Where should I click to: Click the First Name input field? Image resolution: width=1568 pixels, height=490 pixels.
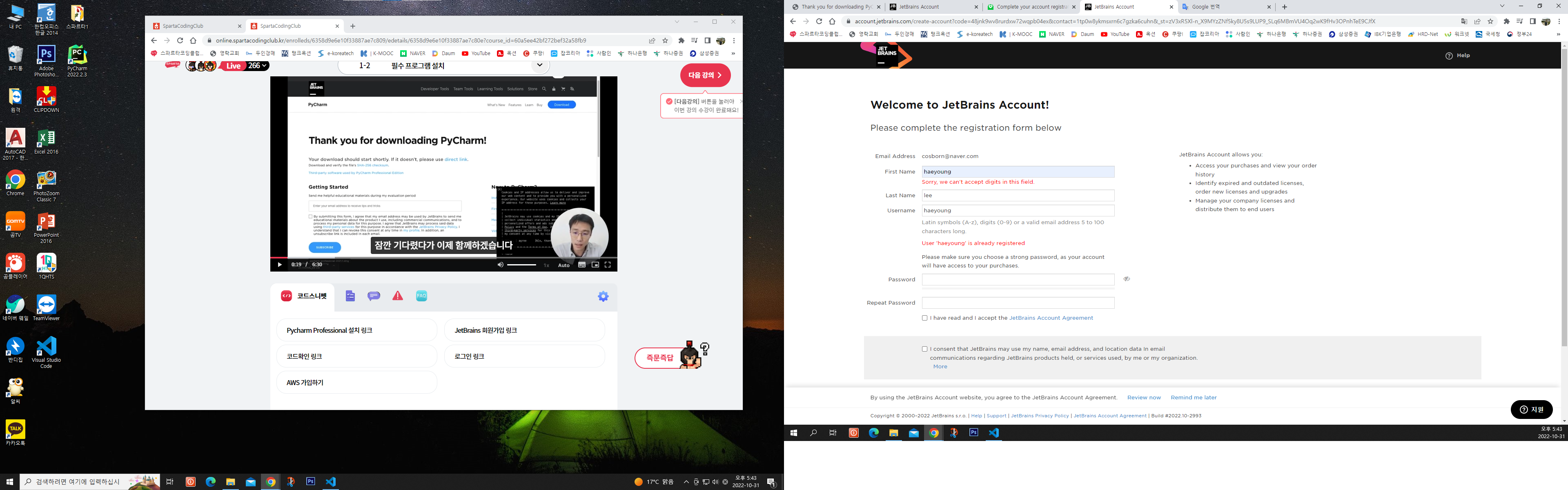coord(1018,171)
